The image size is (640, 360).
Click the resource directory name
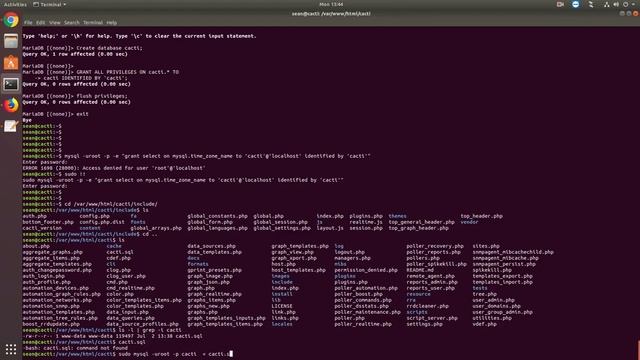point(418,294)
